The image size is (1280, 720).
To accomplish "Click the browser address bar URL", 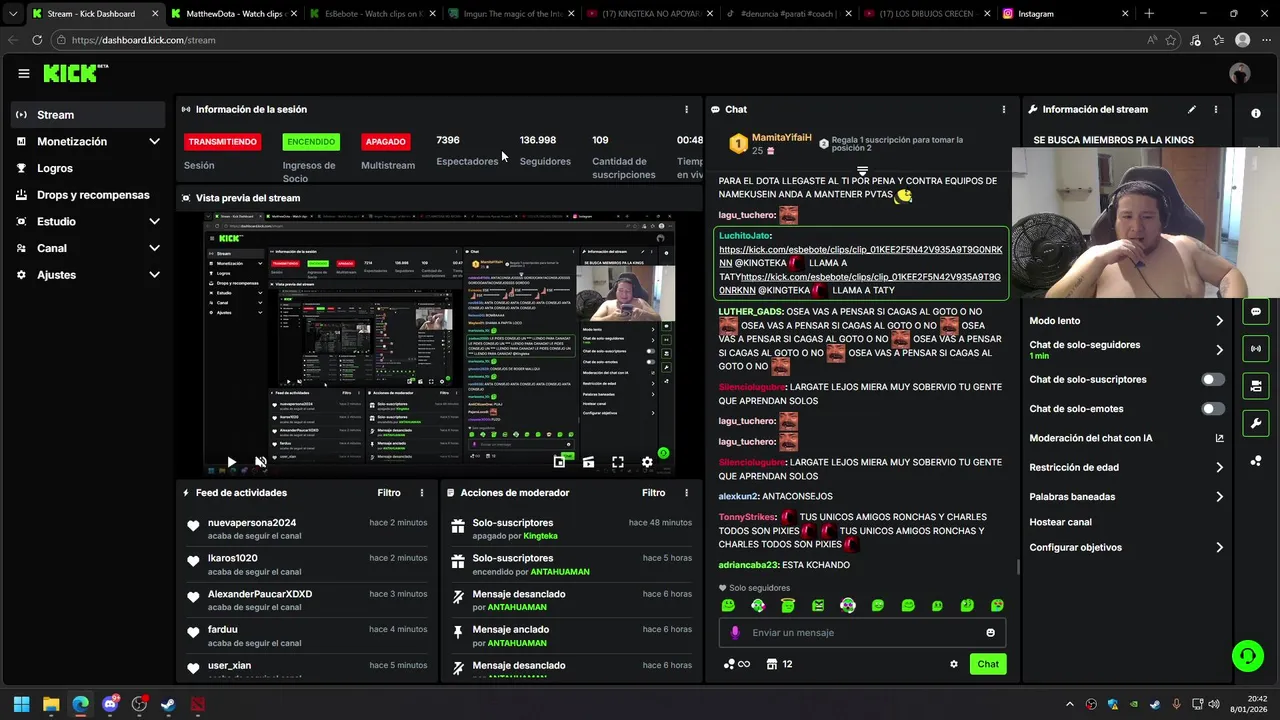I will tap(144, 40).
